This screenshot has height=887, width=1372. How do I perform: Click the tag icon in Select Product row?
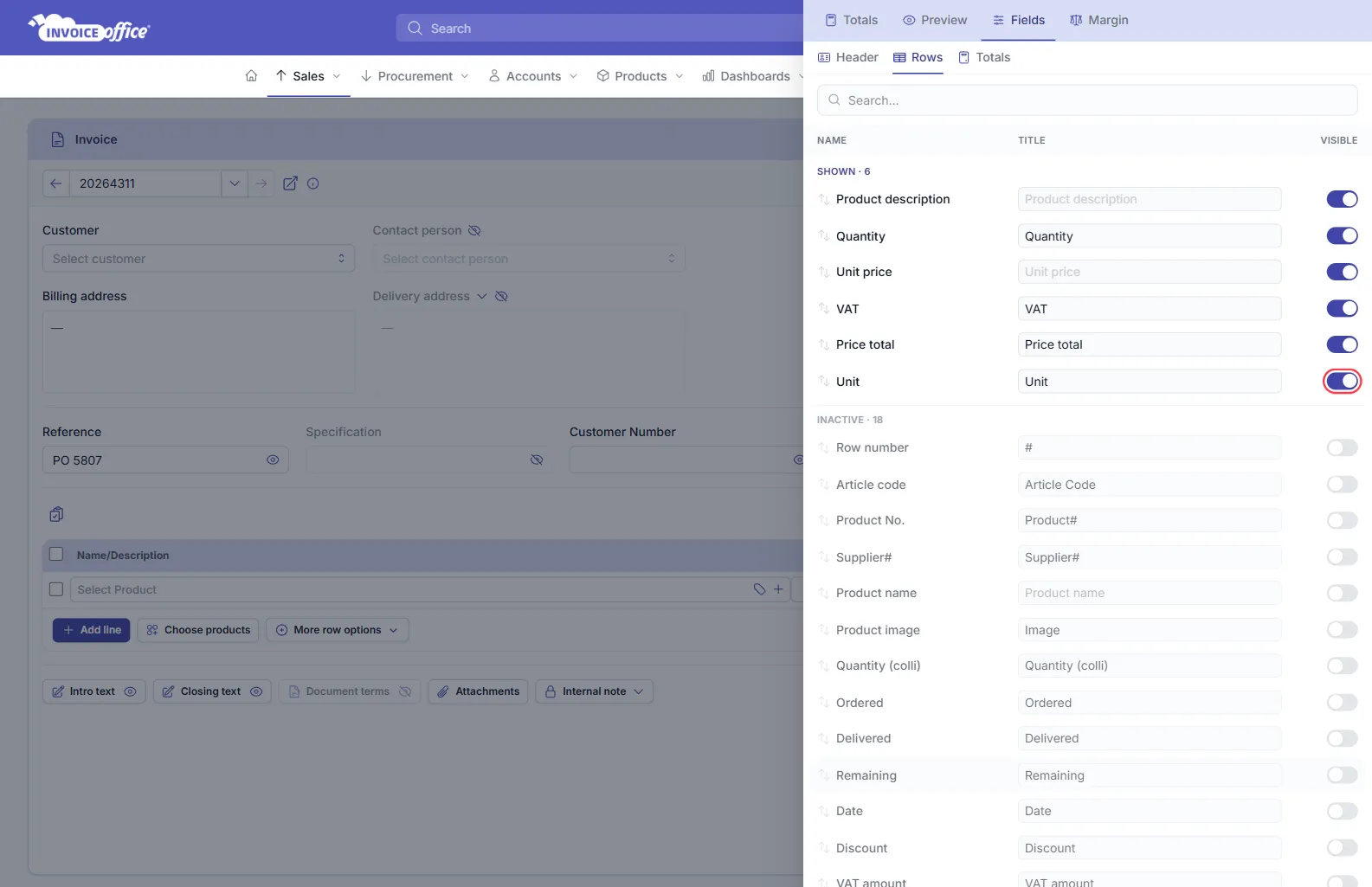tap(759, 589)
